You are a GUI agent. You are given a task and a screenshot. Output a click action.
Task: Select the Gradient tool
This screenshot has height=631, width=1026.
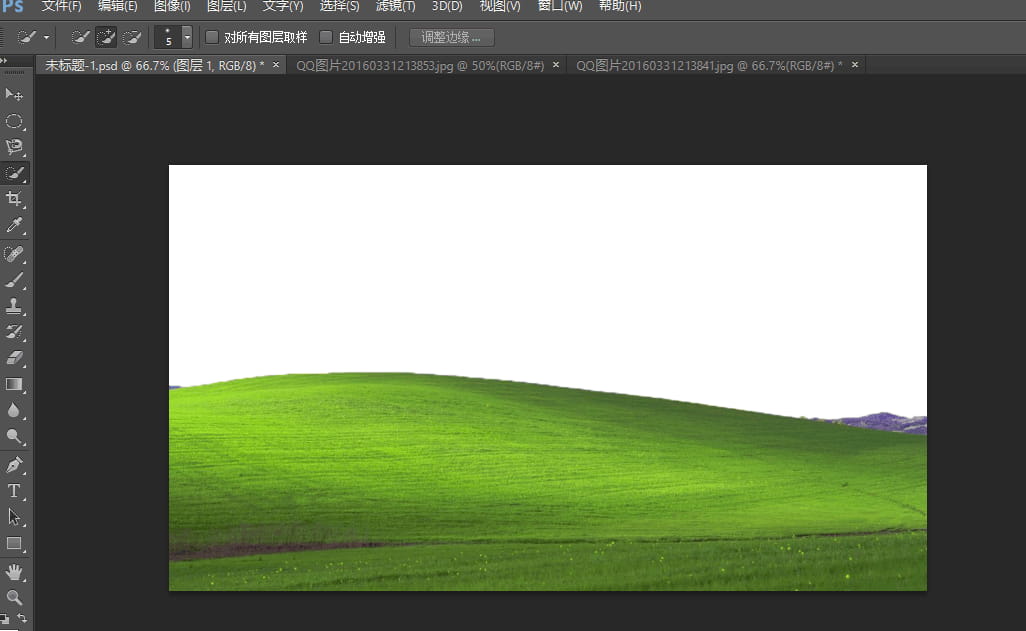pos(14,385)
